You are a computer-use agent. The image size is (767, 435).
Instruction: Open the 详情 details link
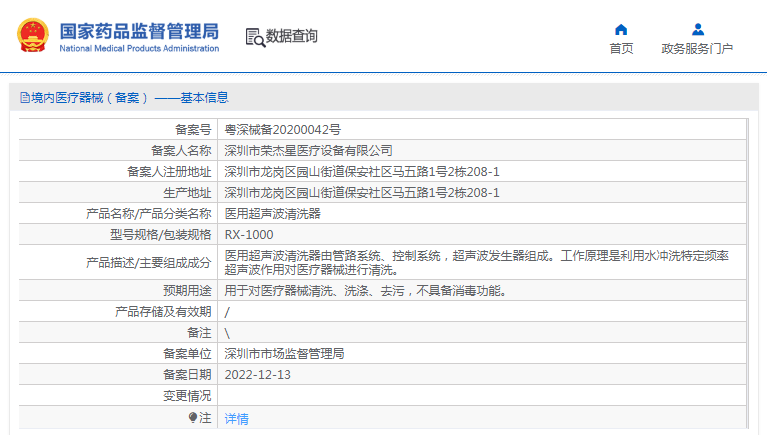pyautogui.click(x=236, y=419)
